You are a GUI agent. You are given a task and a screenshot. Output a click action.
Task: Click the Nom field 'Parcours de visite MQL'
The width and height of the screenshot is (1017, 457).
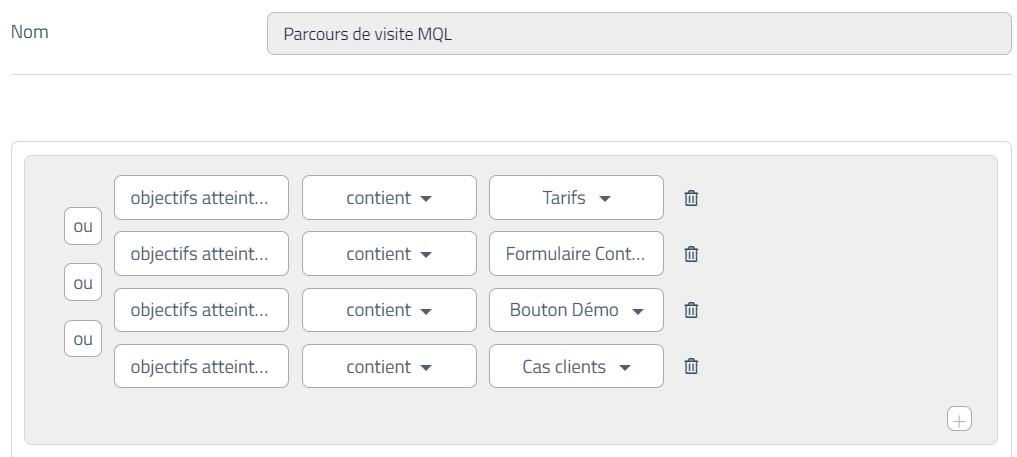click(x=639, y=34)
